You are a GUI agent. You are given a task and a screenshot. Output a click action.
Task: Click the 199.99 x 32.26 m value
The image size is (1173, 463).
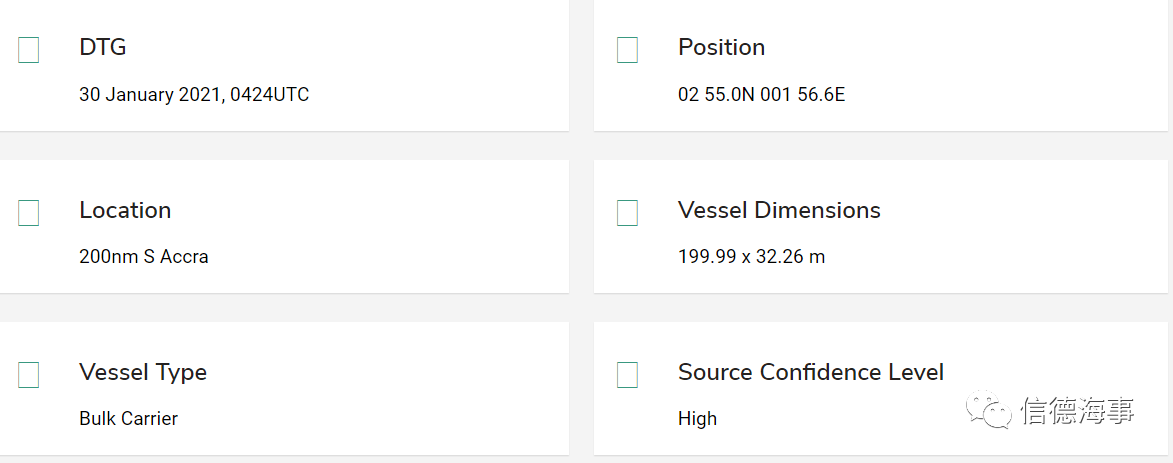(x=751, y=257)
